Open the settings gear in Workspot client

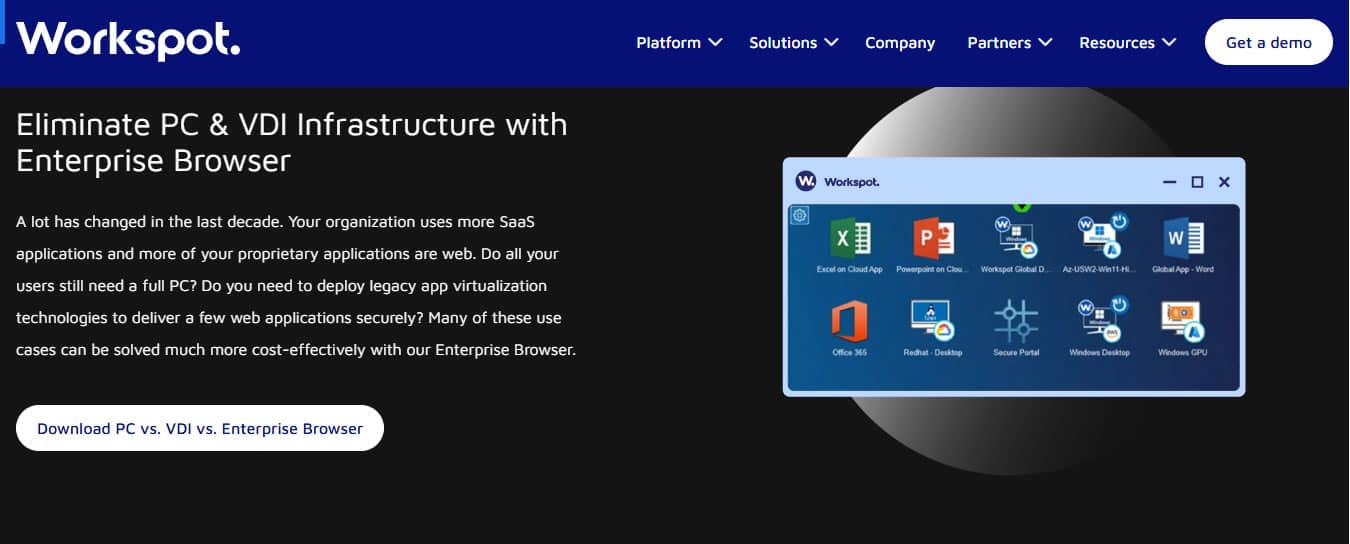800,215
